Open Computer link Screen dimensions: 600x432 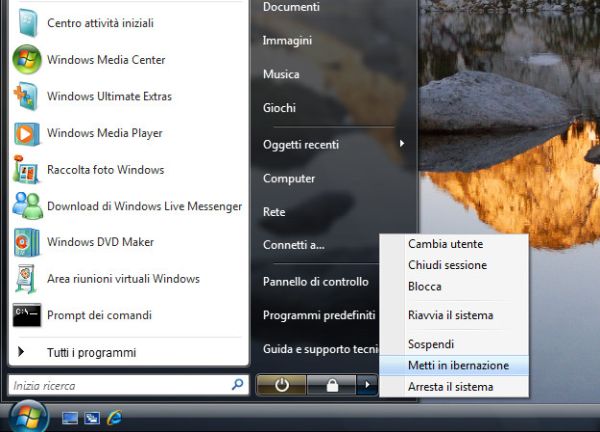pyautogui.click(x=289, y=178)
